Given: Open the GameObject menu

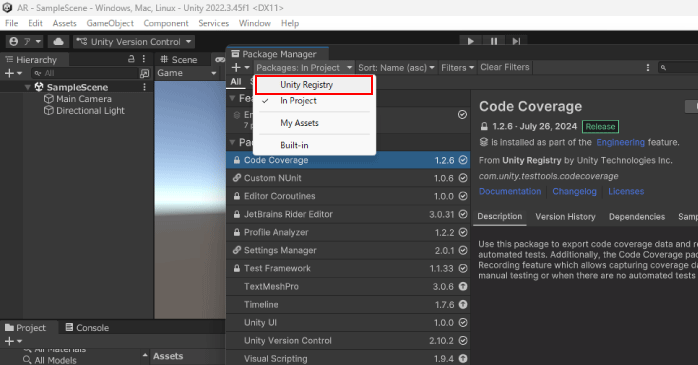Looking at the screenshot, I should tap(110, 23).
